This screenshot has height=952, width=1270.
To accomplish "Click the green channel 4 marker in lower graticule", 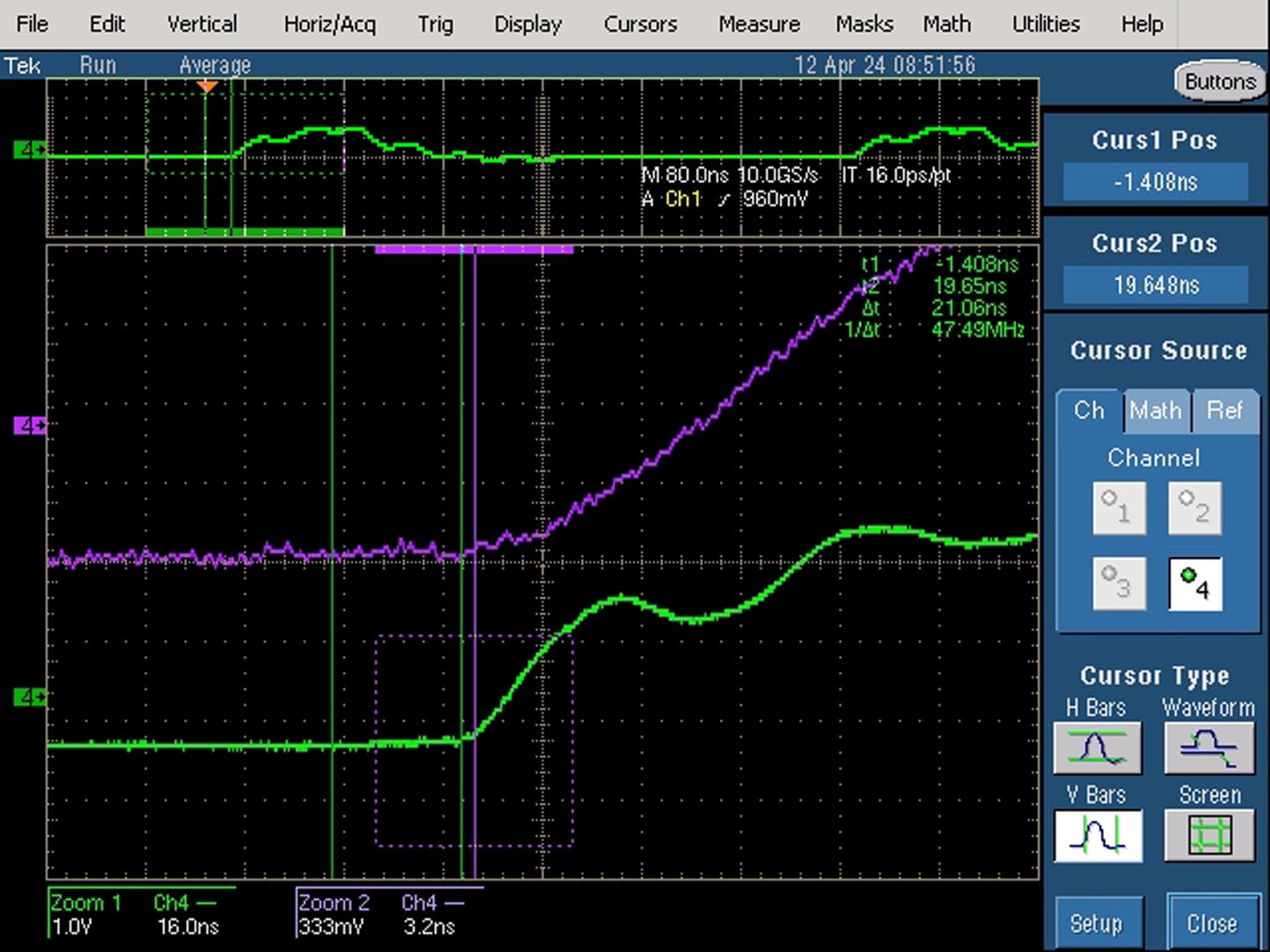I will pos(29,697).
